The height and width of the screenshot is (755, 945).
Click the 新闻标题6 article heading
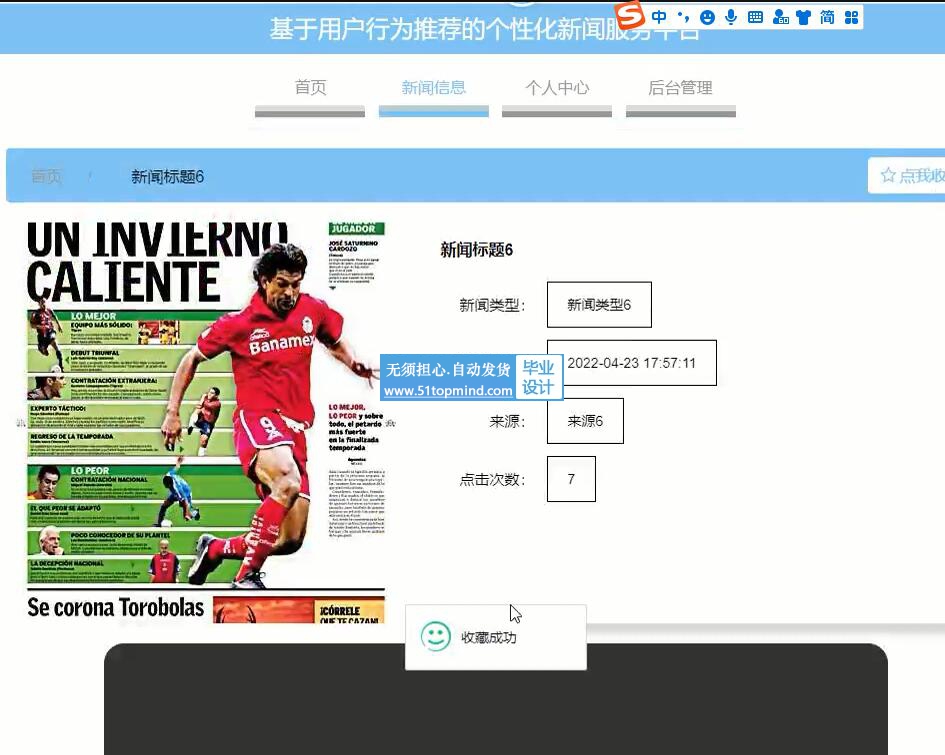pos(476,249)
